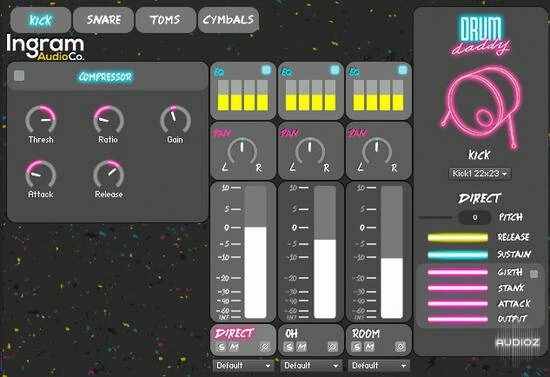
Task: Mute the Direct channel
Action: [x=234, y=347]
